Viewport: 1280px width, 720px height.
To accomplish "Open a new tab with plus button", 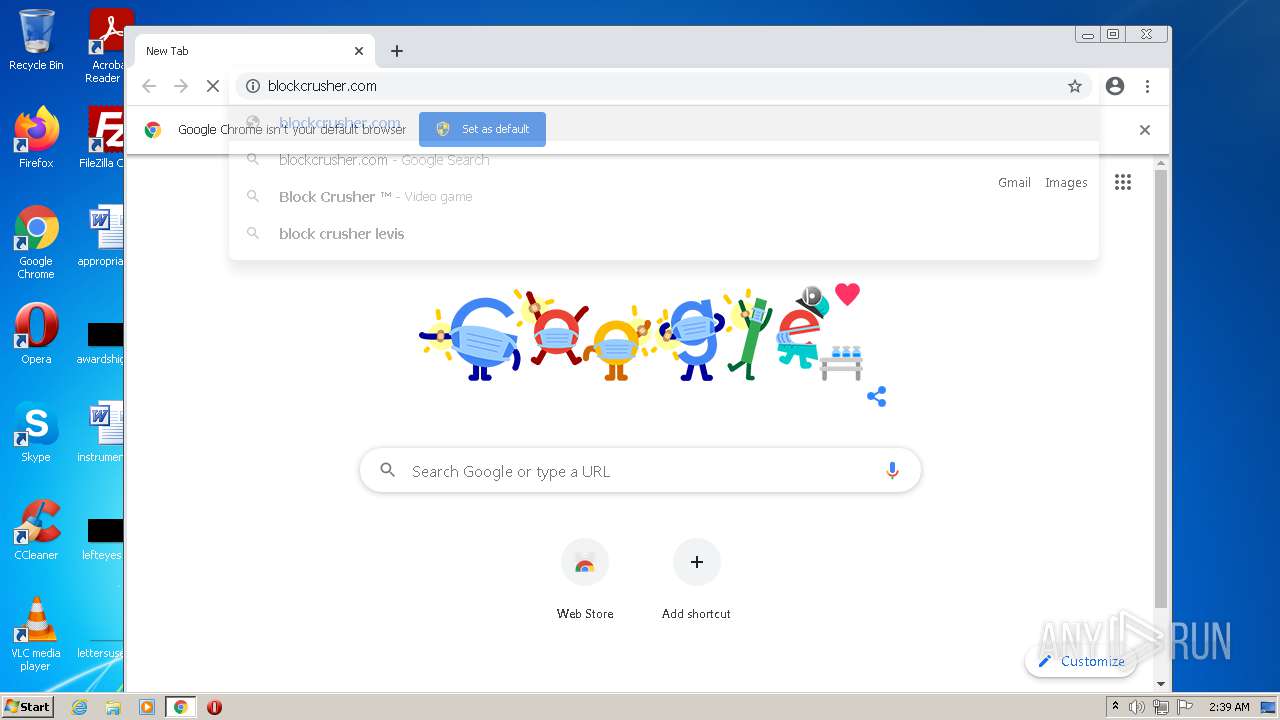I will click(397, 51).
